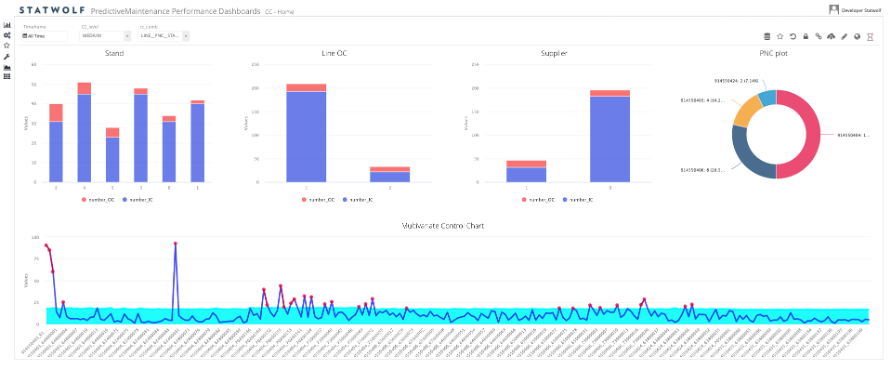Click the undo arrow toolbar icon
Viewport: 892px width, 370px height.
(792, 36)
